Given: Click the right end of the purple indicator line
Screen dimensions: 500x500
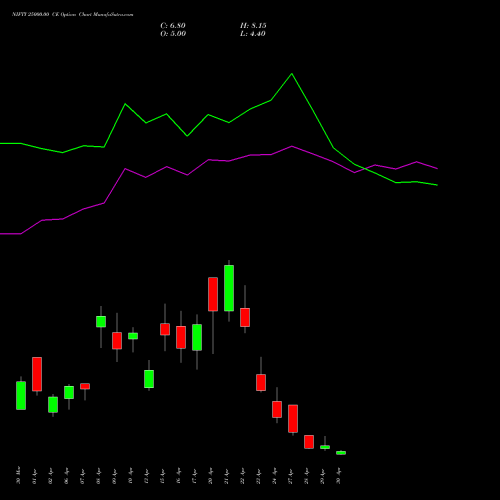Looking at the screenshot, I should [437, 169].
